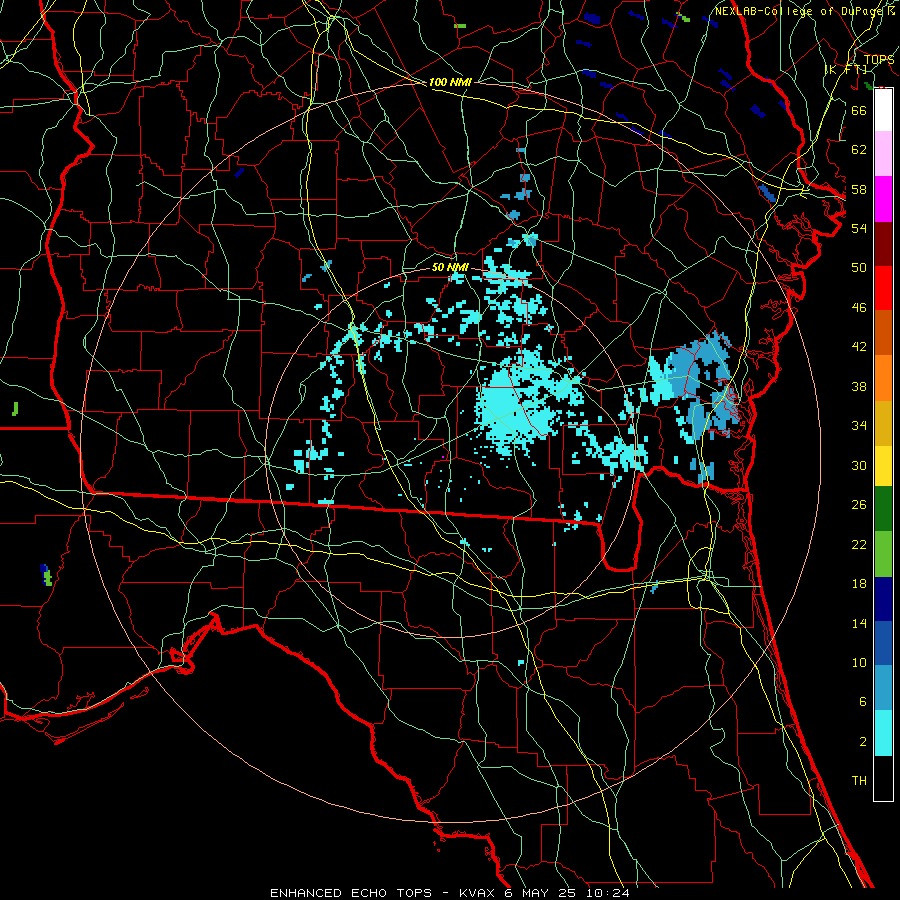900x900 pixels.
Task: Click the K FT units label
Action: 846,69
